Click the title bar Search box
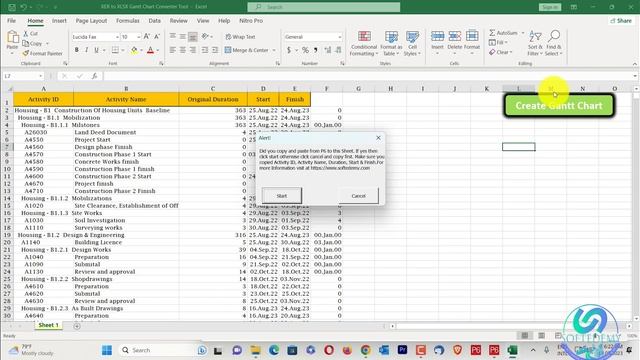 point(324,7)
